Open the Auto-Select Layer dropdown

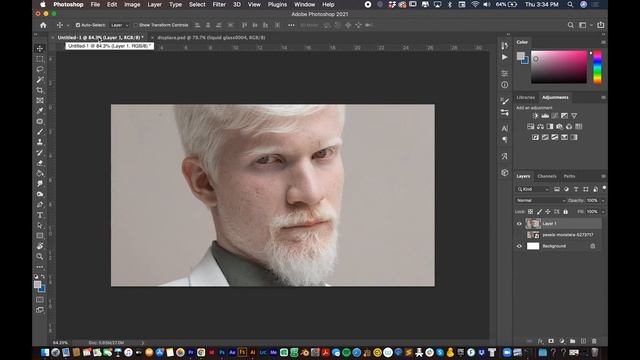pos(120,25)
